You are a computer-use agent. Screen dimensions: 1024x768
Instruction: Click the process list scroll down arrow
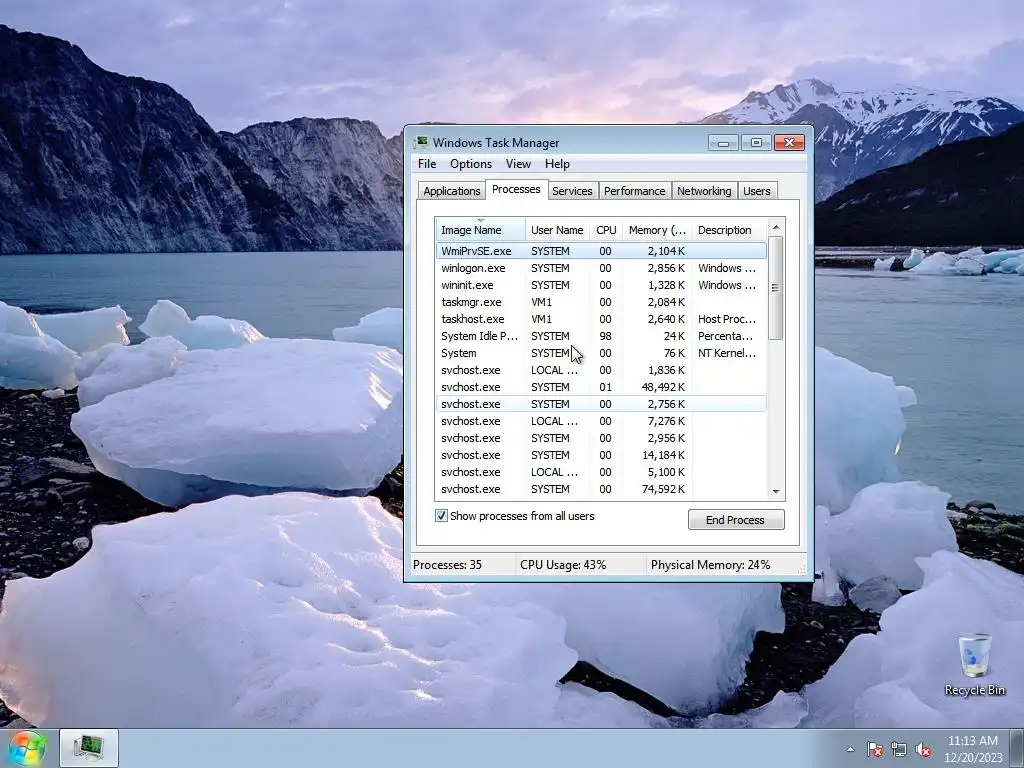click(x=776, y=492)
